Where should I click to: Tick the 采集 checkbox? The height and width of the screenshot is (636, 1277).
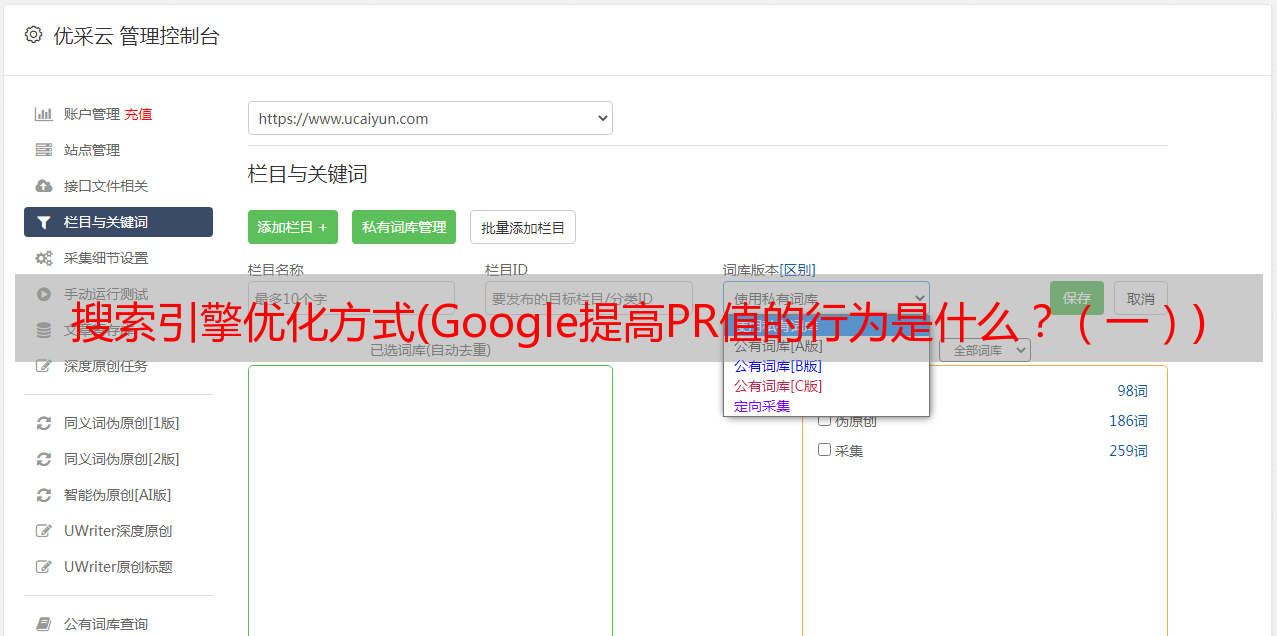(x=825, y=450)
